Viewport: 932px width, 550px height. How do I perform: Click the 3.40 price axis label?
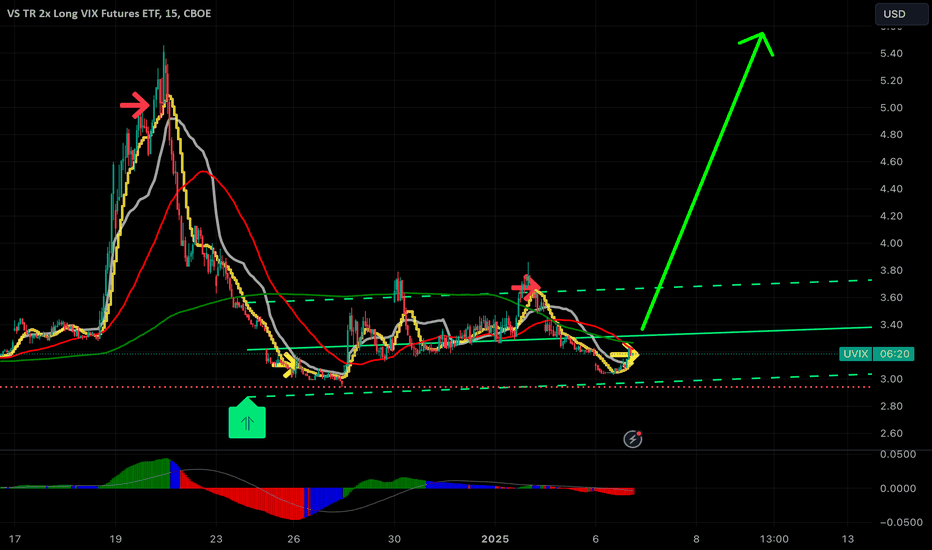point(891,325)
